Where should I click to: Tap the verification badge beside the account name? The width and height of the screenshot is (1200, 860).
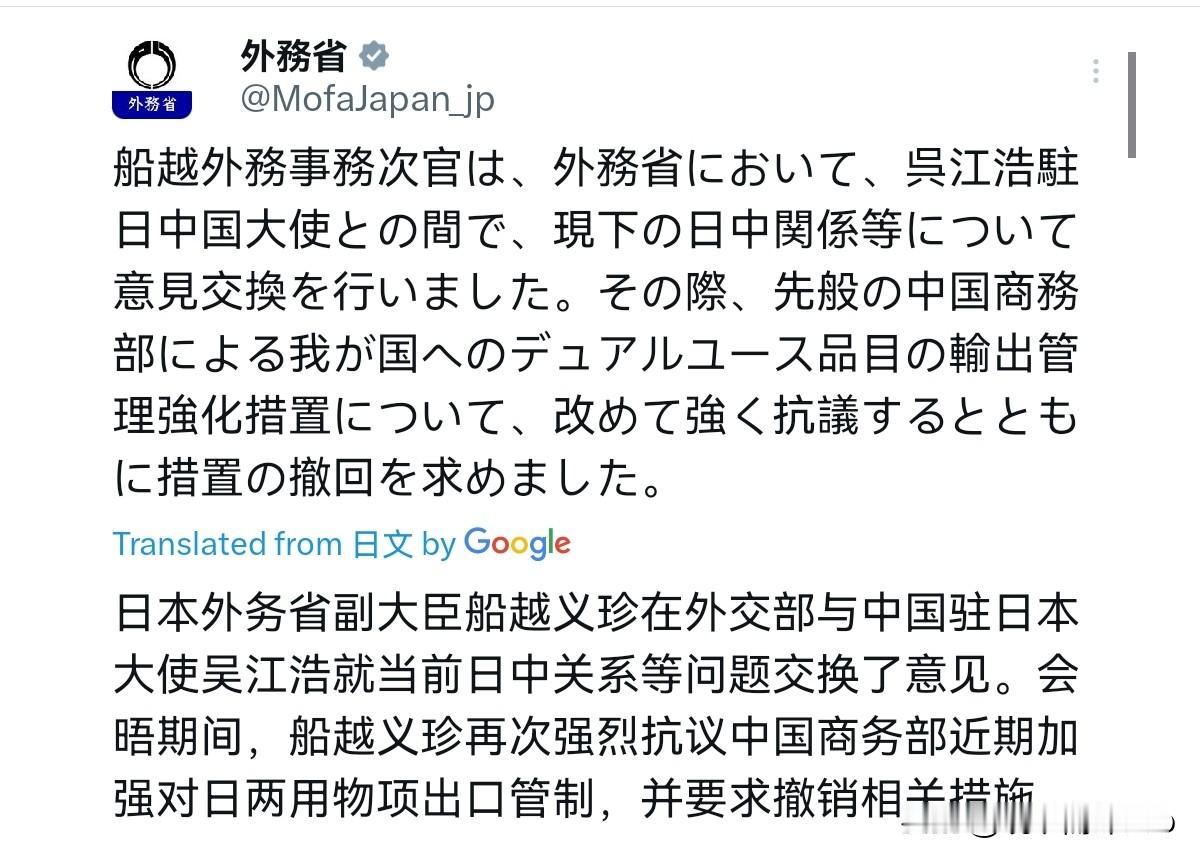[x=374, y=58]
